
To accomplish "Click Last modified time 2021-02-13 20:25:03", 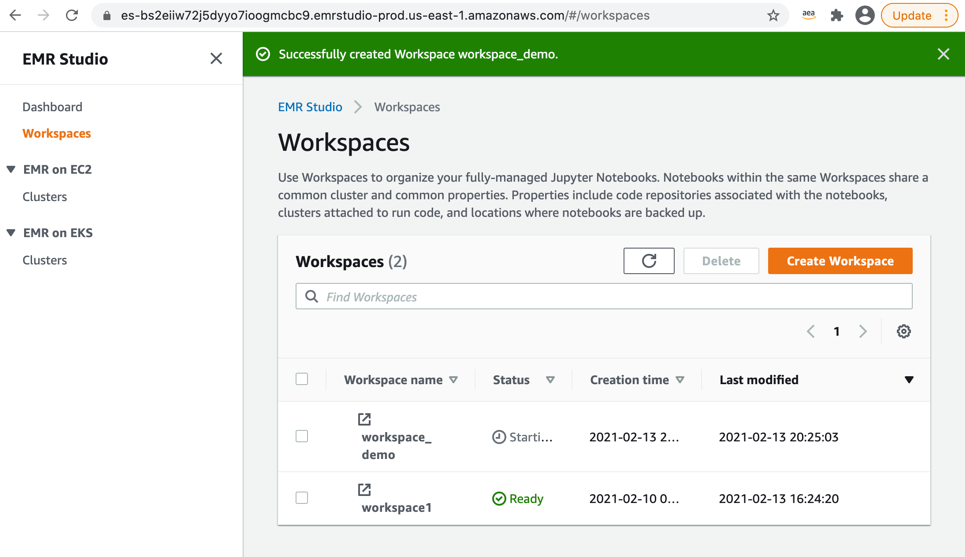I will click(x=779, y=437).
